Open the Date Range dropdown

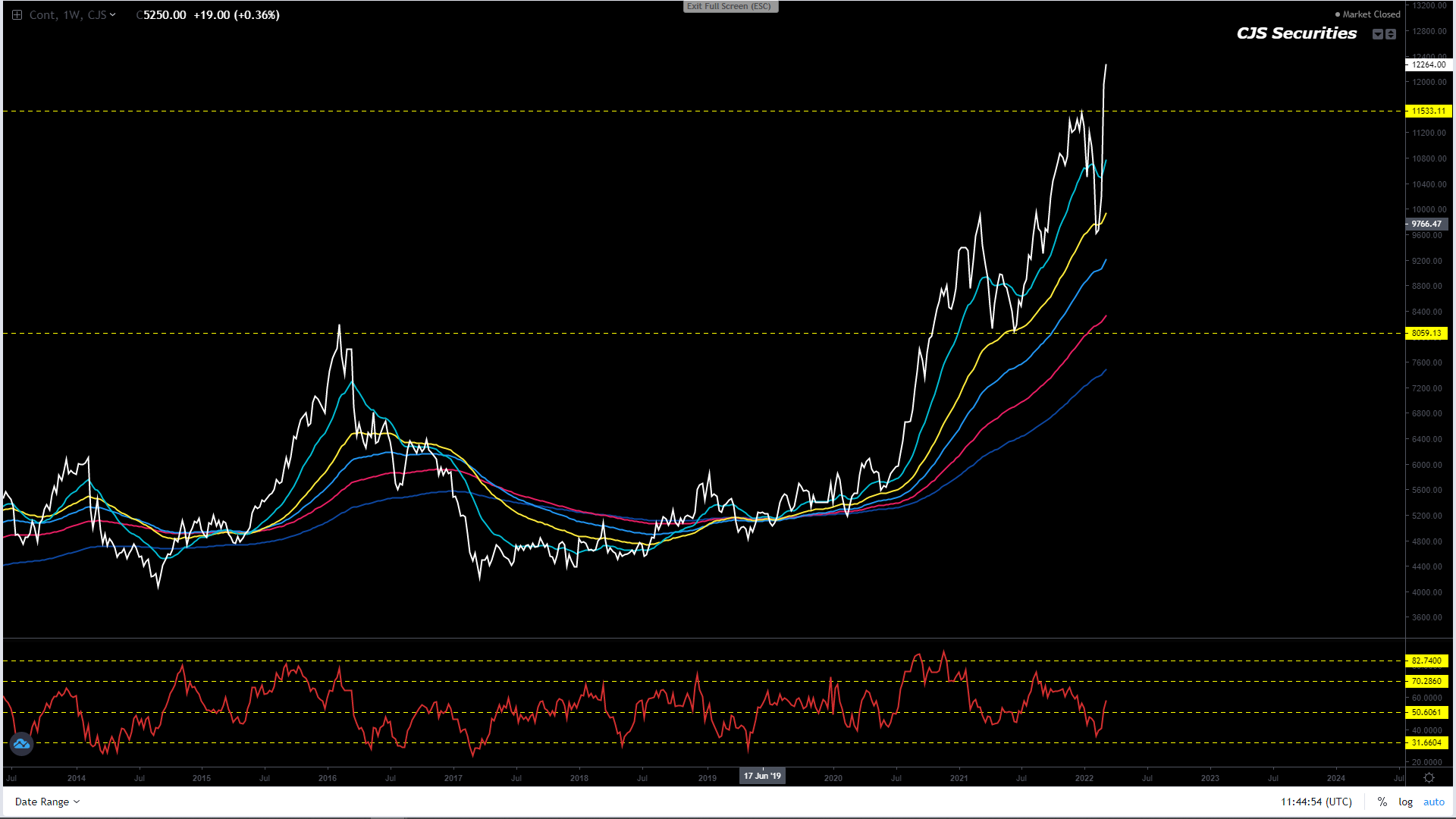pos(47,802)
